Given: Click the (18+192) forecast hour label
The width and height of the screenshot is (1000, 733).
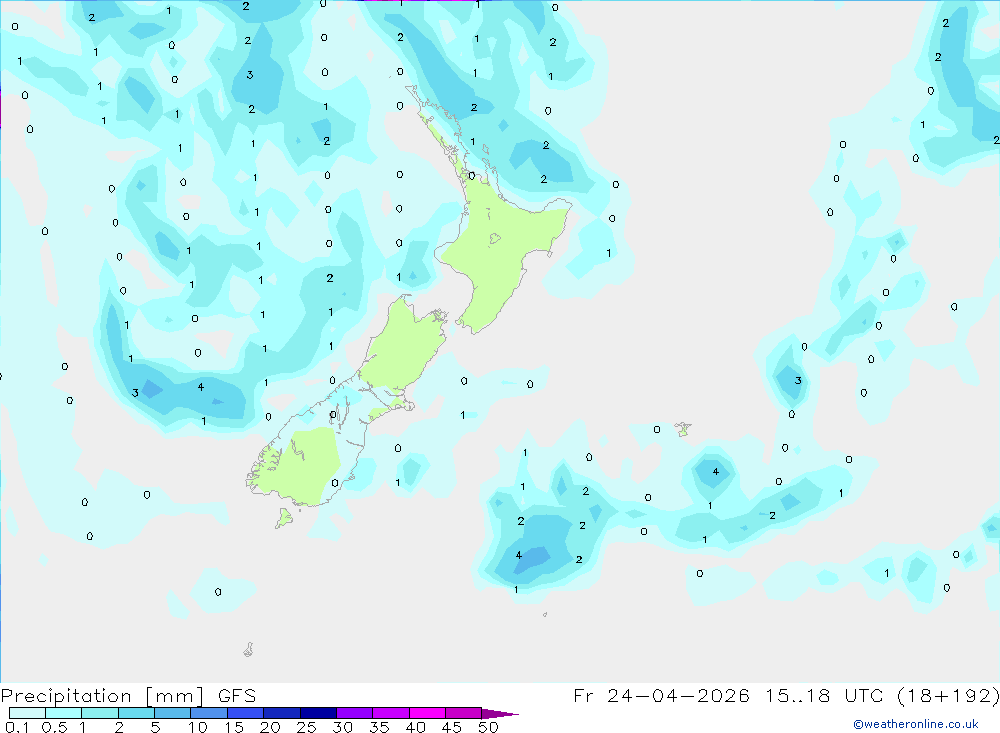Looking at the screenshot, I should (948, 695).
